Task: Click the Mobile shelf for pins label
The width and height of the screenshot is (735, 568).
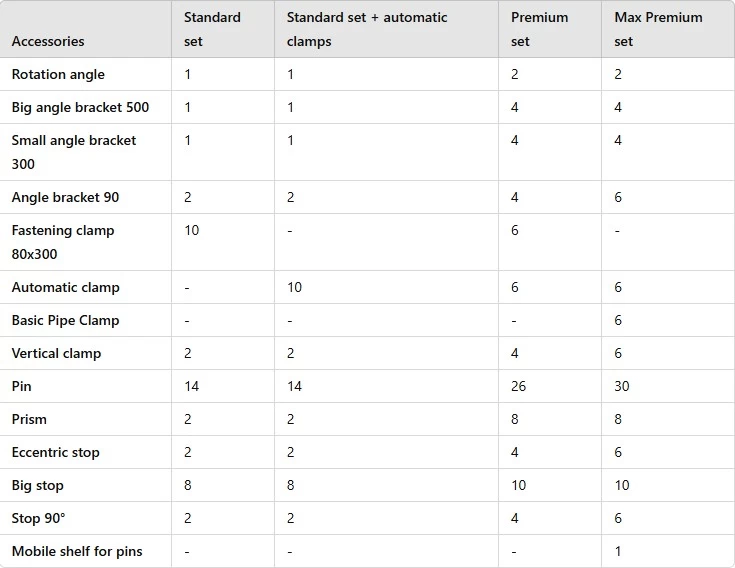Action: (77, 552)
